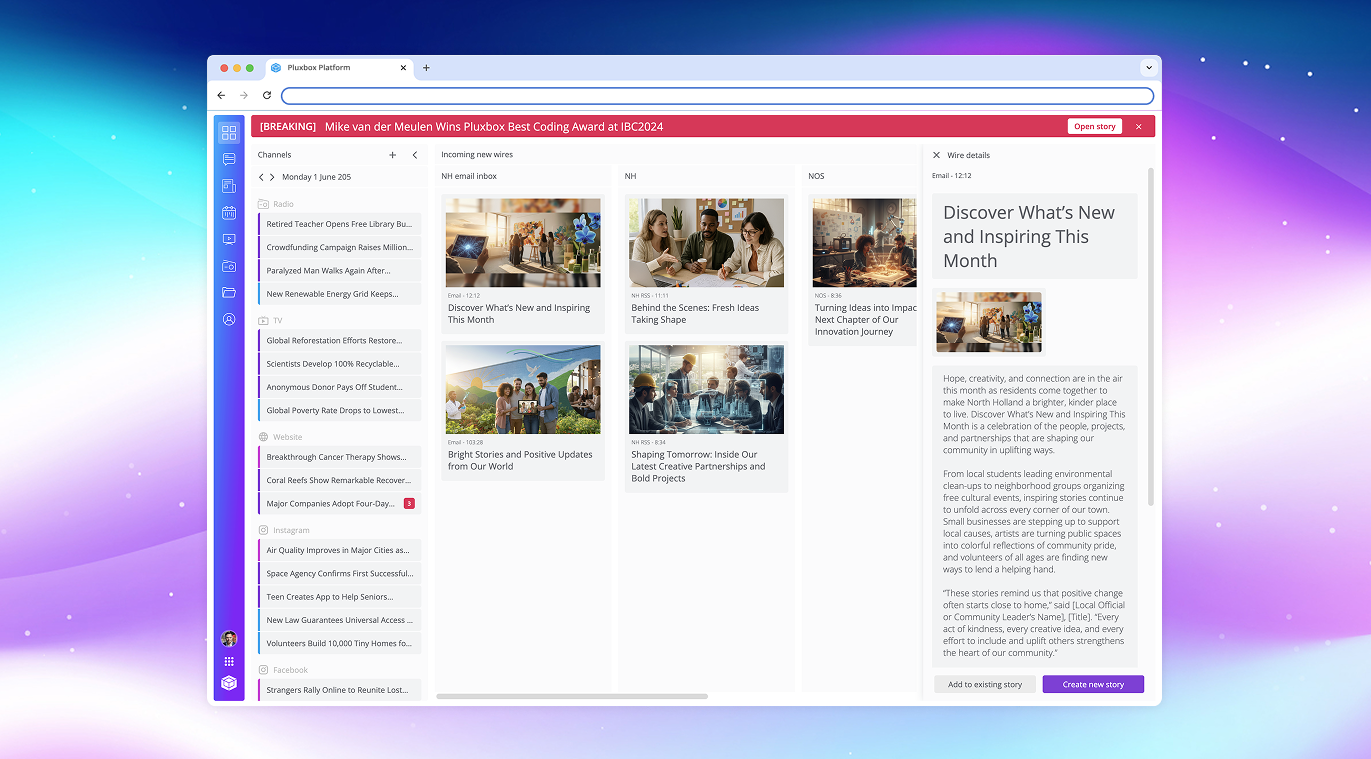This screenshot has height=759, width=1371.
Task: Click the user avatar photo in sidebar
Action: coord(229,639)
